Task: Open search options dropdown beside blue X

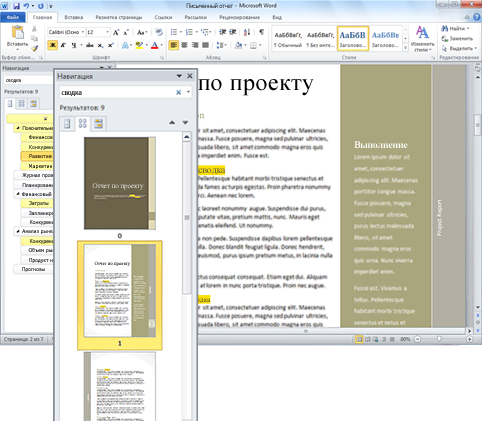Action: click(x=188, y=92)
